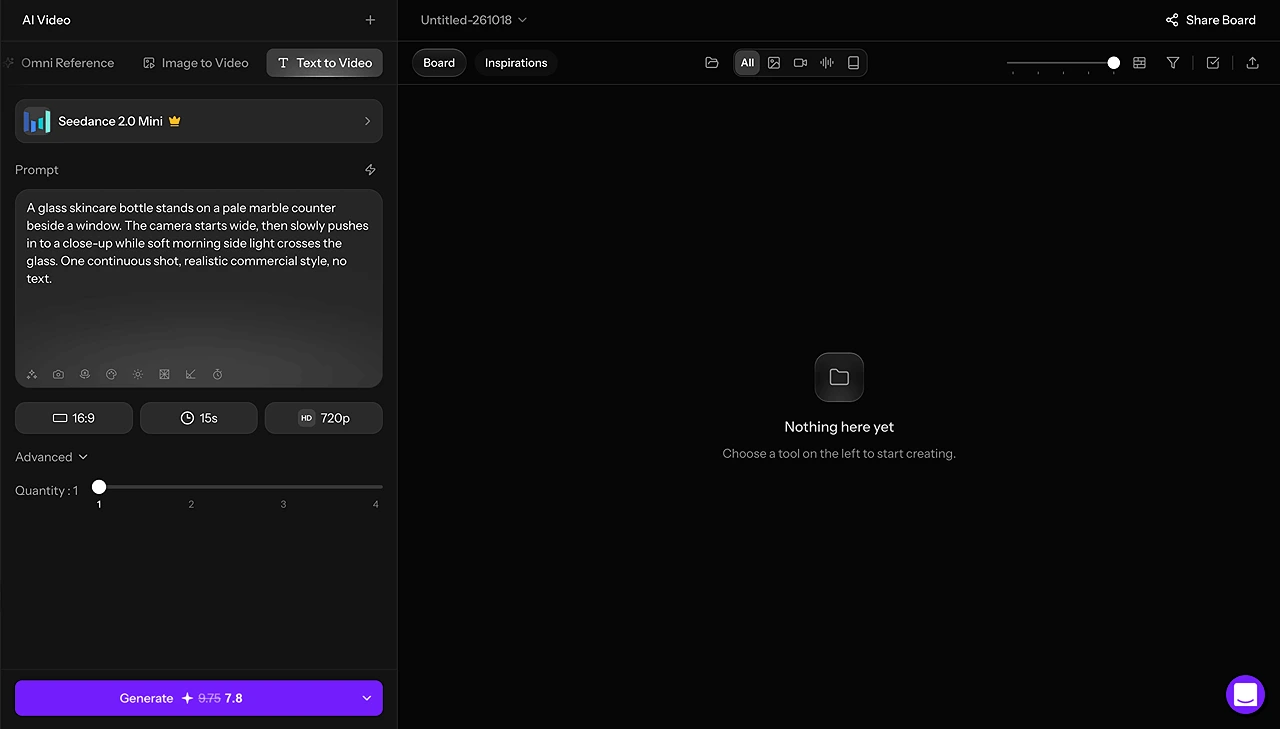Click the thumbnail size zoom slider handle
The width and height of the screenshot is (1280, 729).
(x=1114, y=63)
